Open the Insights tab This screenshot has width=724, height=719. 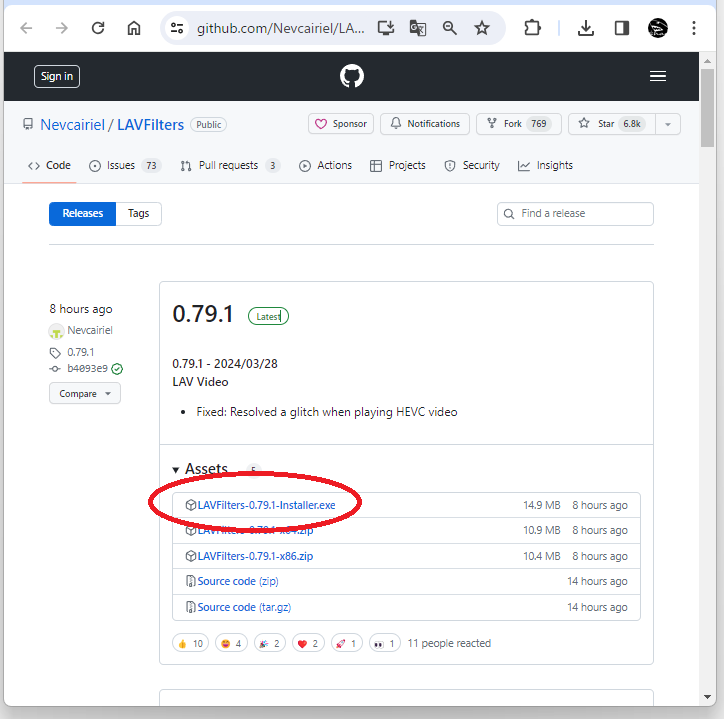(545, 165)
